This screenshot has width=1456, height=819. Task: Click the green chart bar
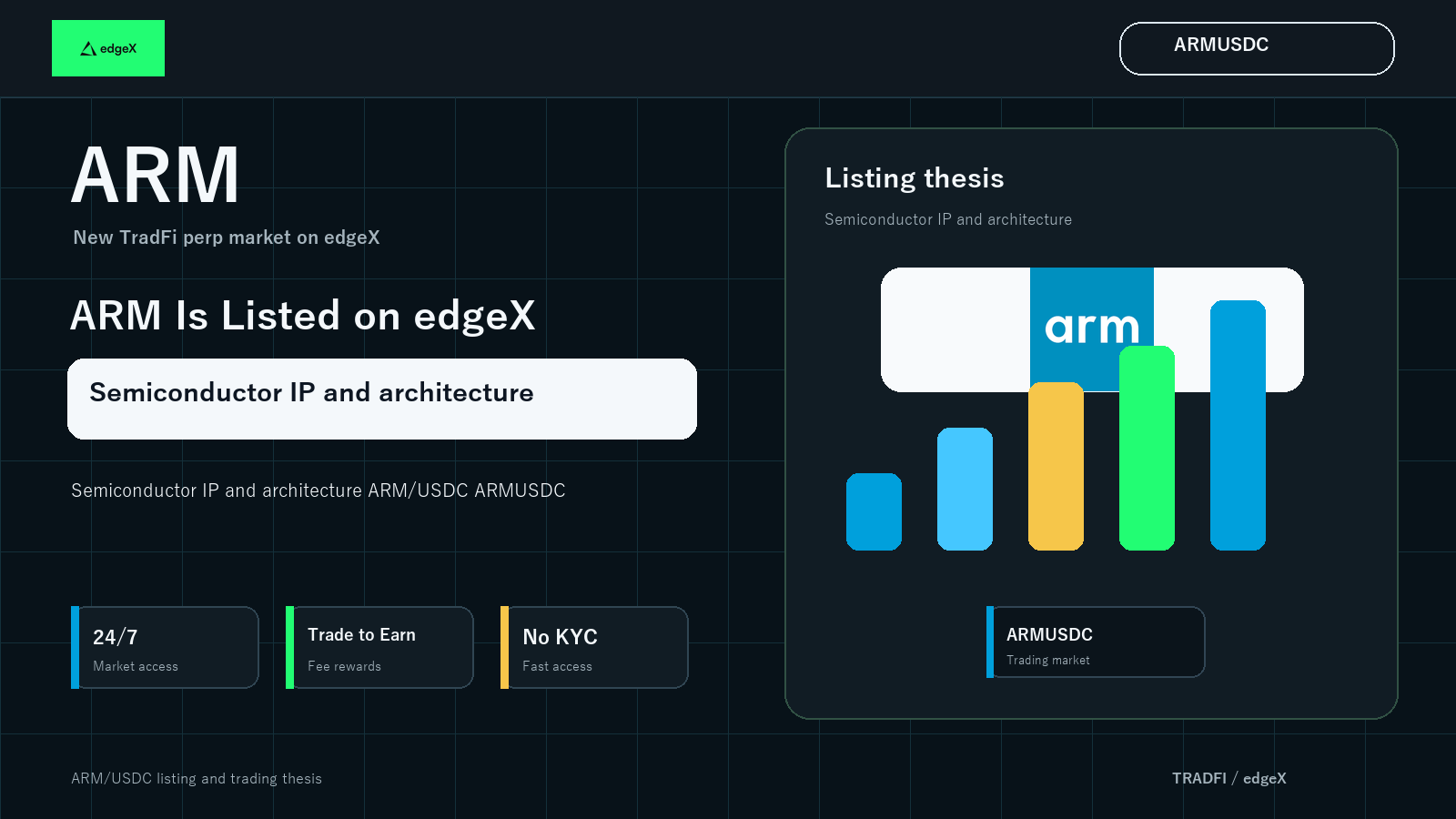coord(1147,448)
